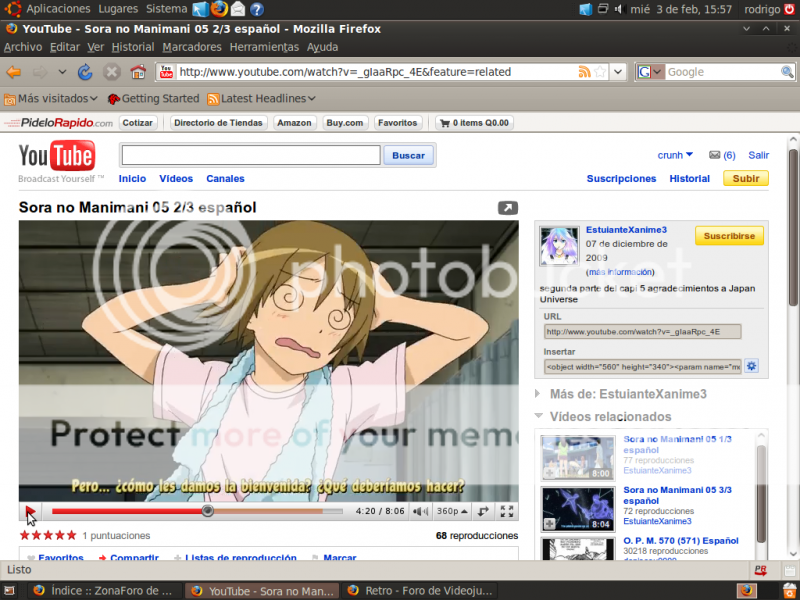Viewport: 800px width, 600px height.
Task: Rate the video with the five stars
Action: coord(48,536)
